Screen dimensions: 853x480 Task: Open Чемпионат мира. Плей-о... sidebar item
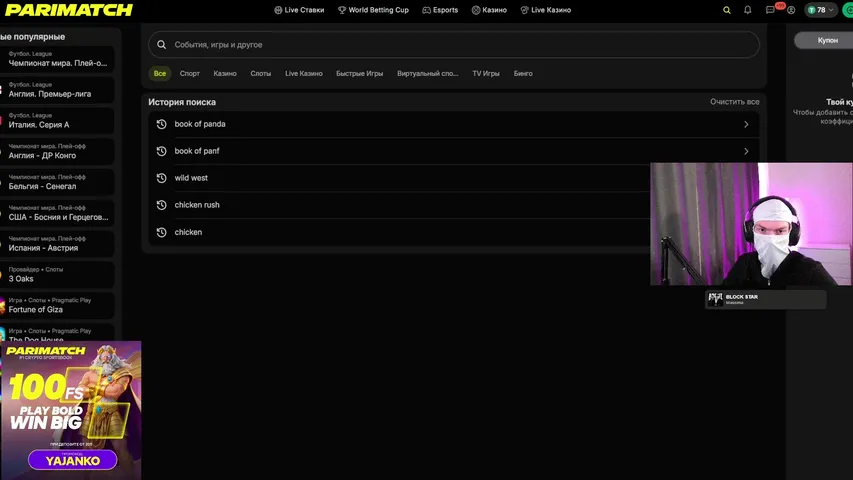57,59
